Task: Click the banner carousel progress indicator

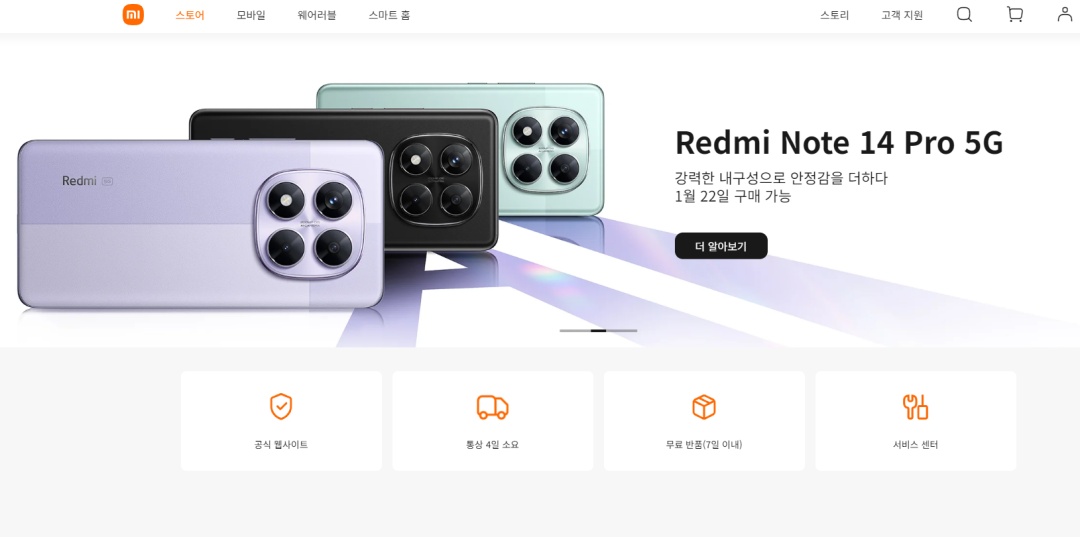Action: click(x=598, y=331)
